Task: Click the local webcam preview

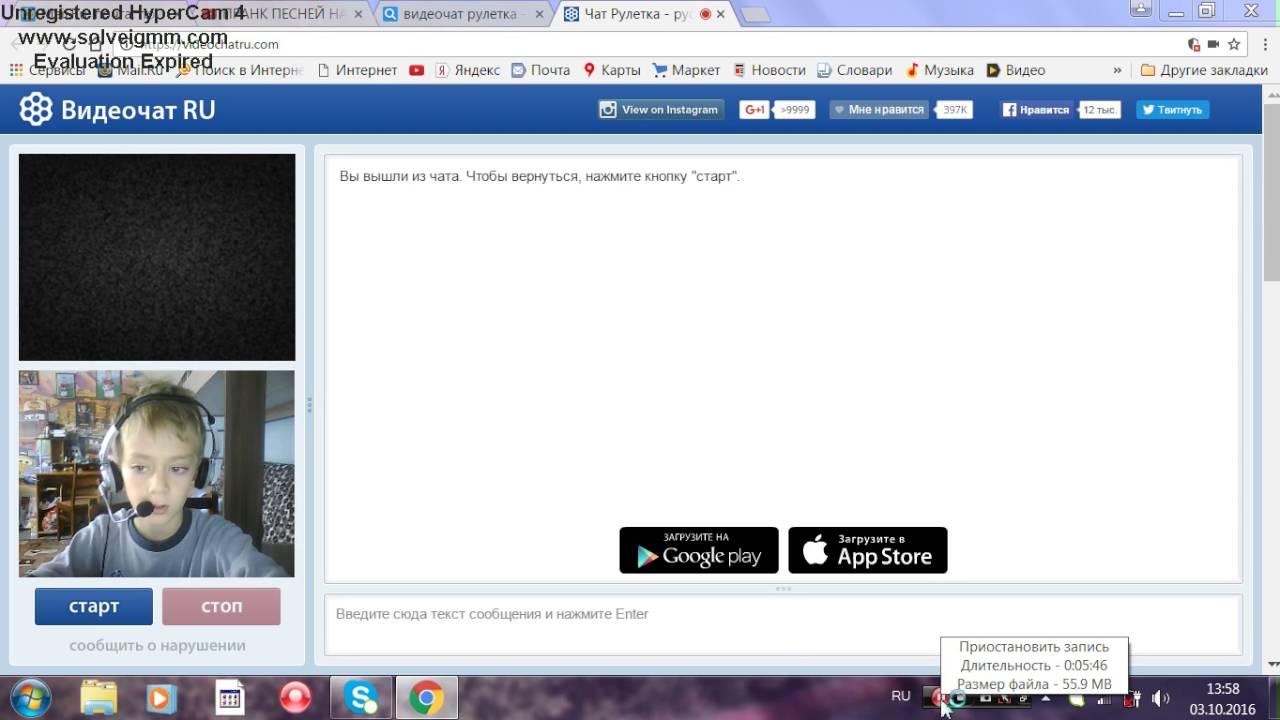Action: 157,473
